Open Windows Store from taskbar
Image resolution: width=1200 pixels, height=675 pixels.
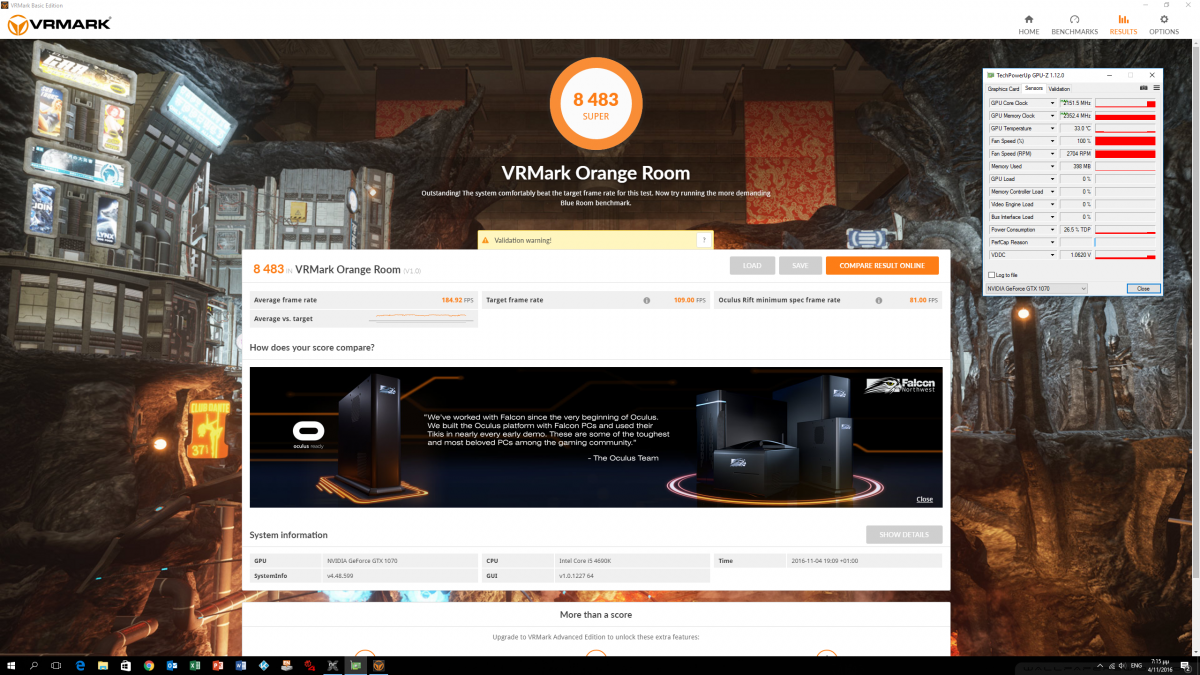(x=126, y=665)
